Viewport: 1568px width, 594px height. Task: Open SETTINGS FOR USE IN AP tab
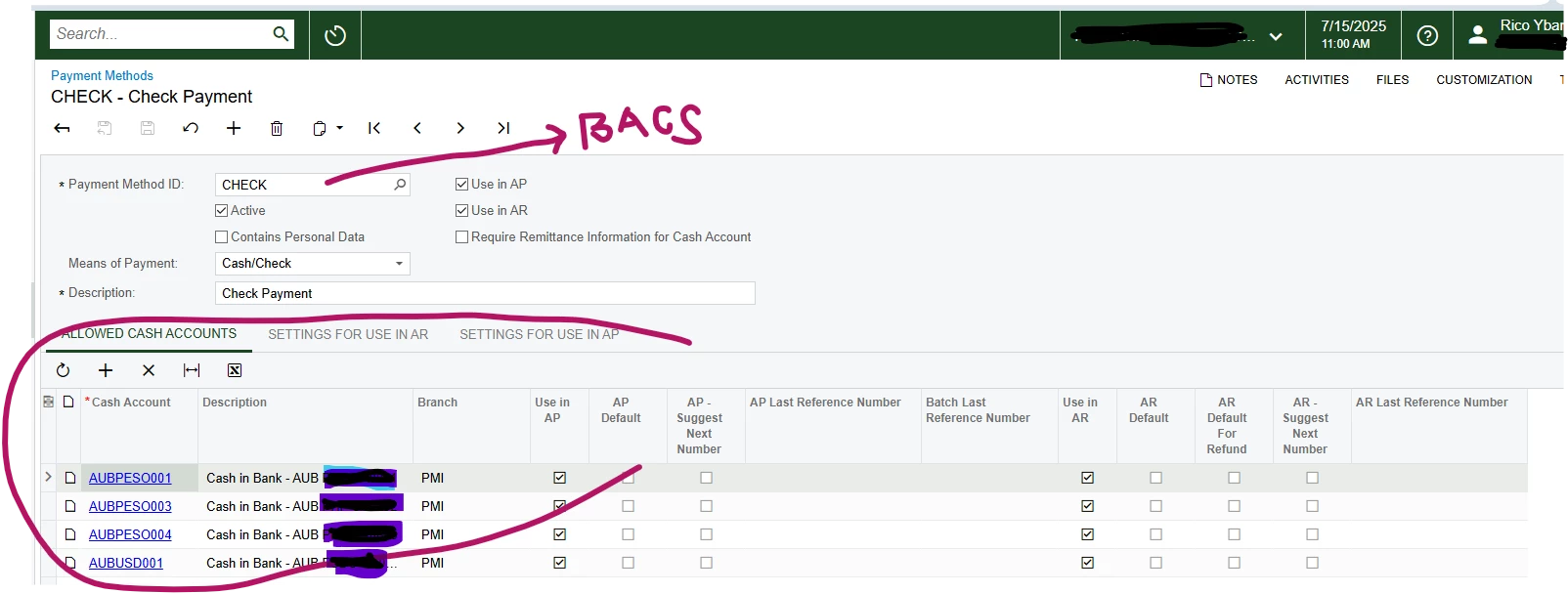(539, 334)
